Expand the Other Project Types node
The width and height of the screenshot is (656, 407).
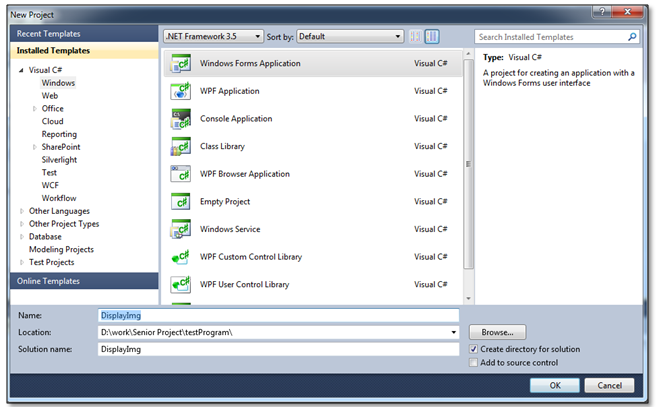pyautogui.click(x=22, y=224)
